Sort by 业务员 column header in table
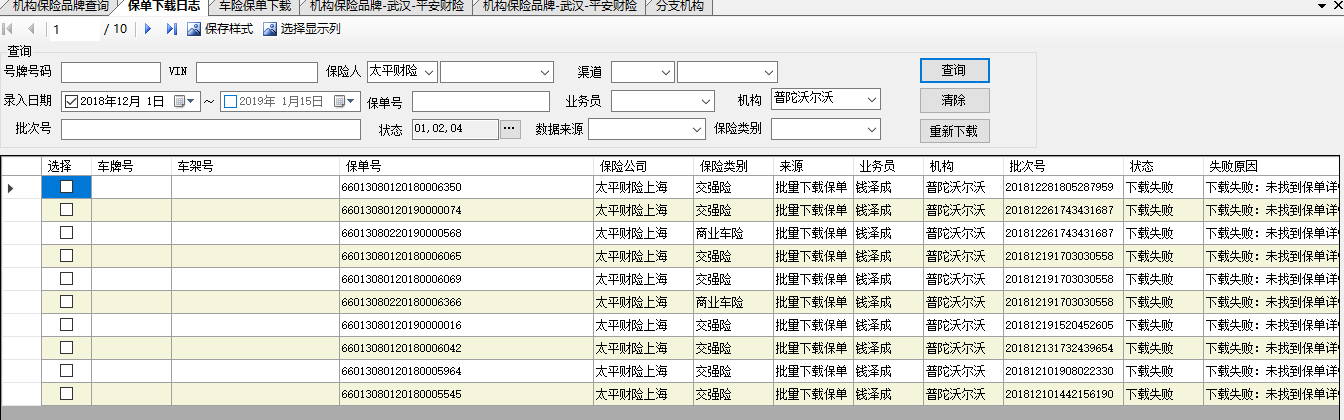 (x=888, y=166)
